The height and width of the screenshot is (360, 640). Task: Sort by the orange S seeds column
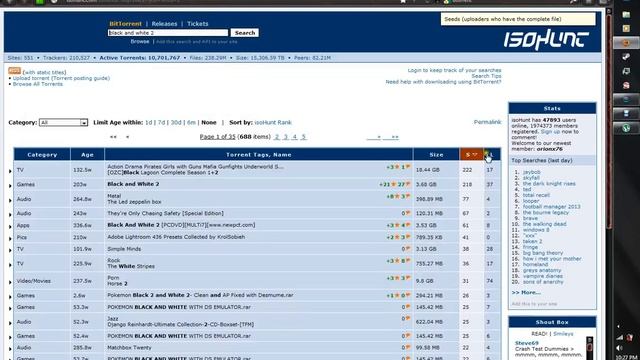471,155
